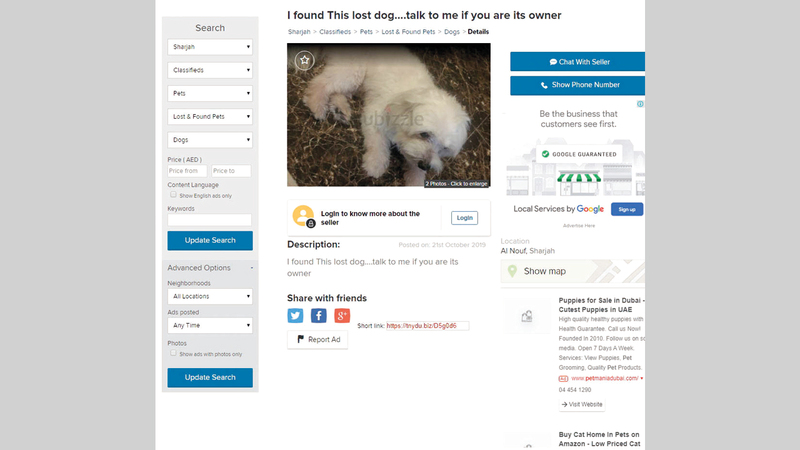This screenshot has height=450, width=800.
Task: Enable Show English ads only checkbox
Action: 172,195
